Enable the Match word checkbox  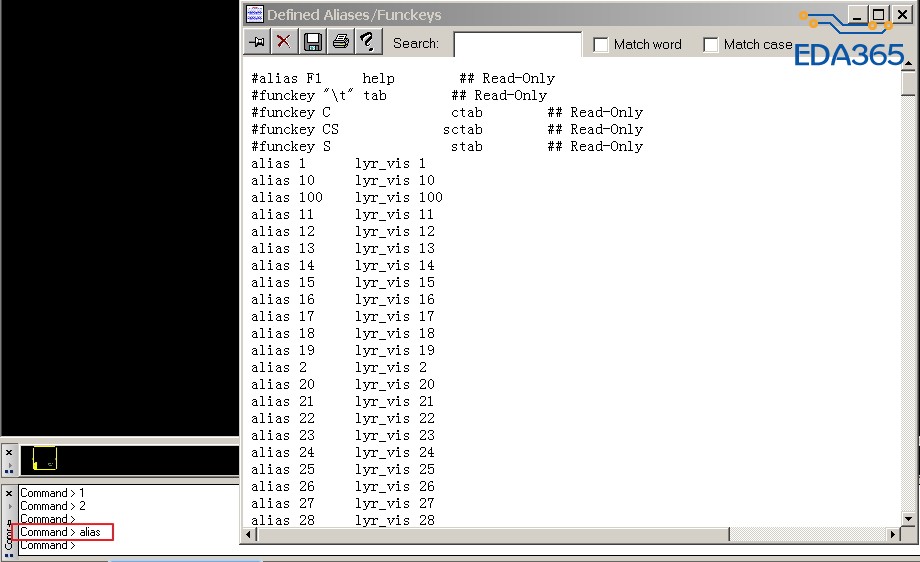tap(601, 45)
